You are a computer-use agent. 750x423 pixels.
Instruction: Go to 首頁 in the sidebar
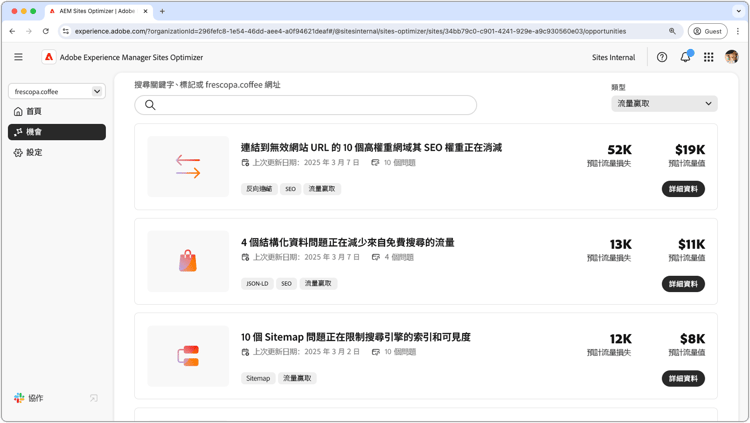pyautogui.click(x=57, y=111)
